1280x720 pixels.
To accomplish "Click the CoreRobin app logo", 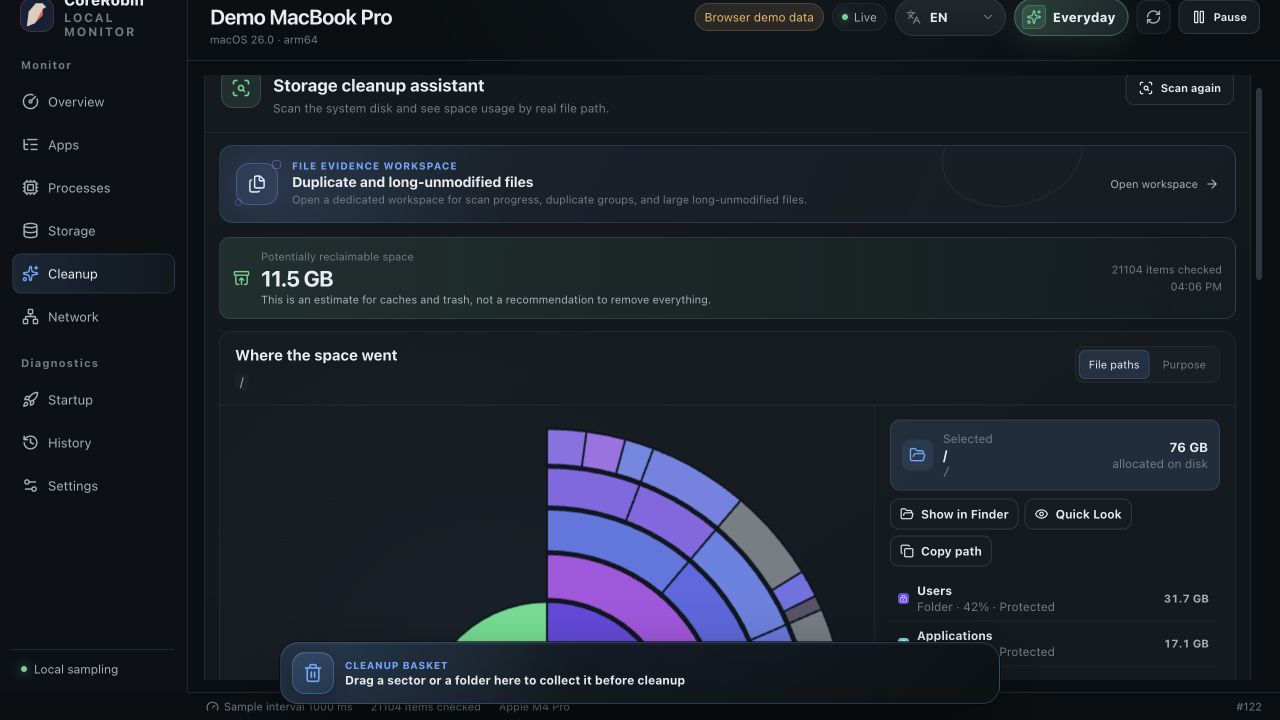I will (37, 16).
